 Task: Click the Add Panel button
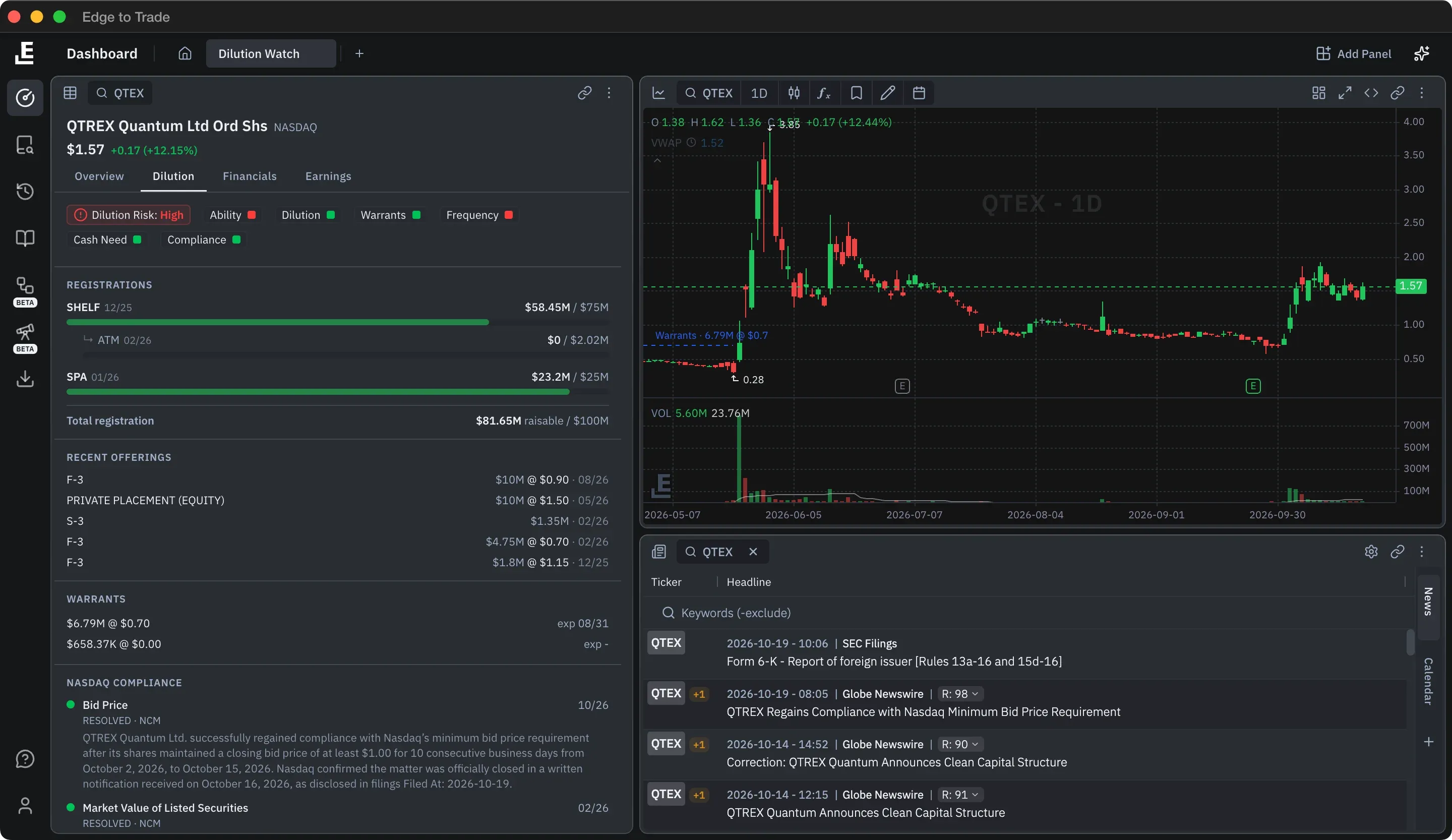tap(1354, 53)
